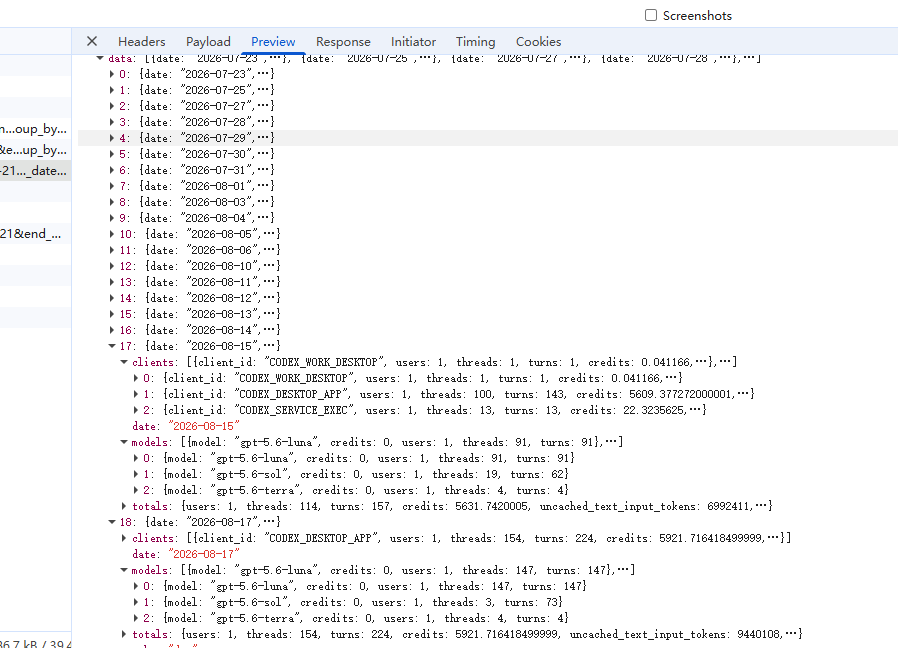Expand item 15 dated 2026-08-13
The width and height of the screenshot is (898, 648).
tap(112, 314)
